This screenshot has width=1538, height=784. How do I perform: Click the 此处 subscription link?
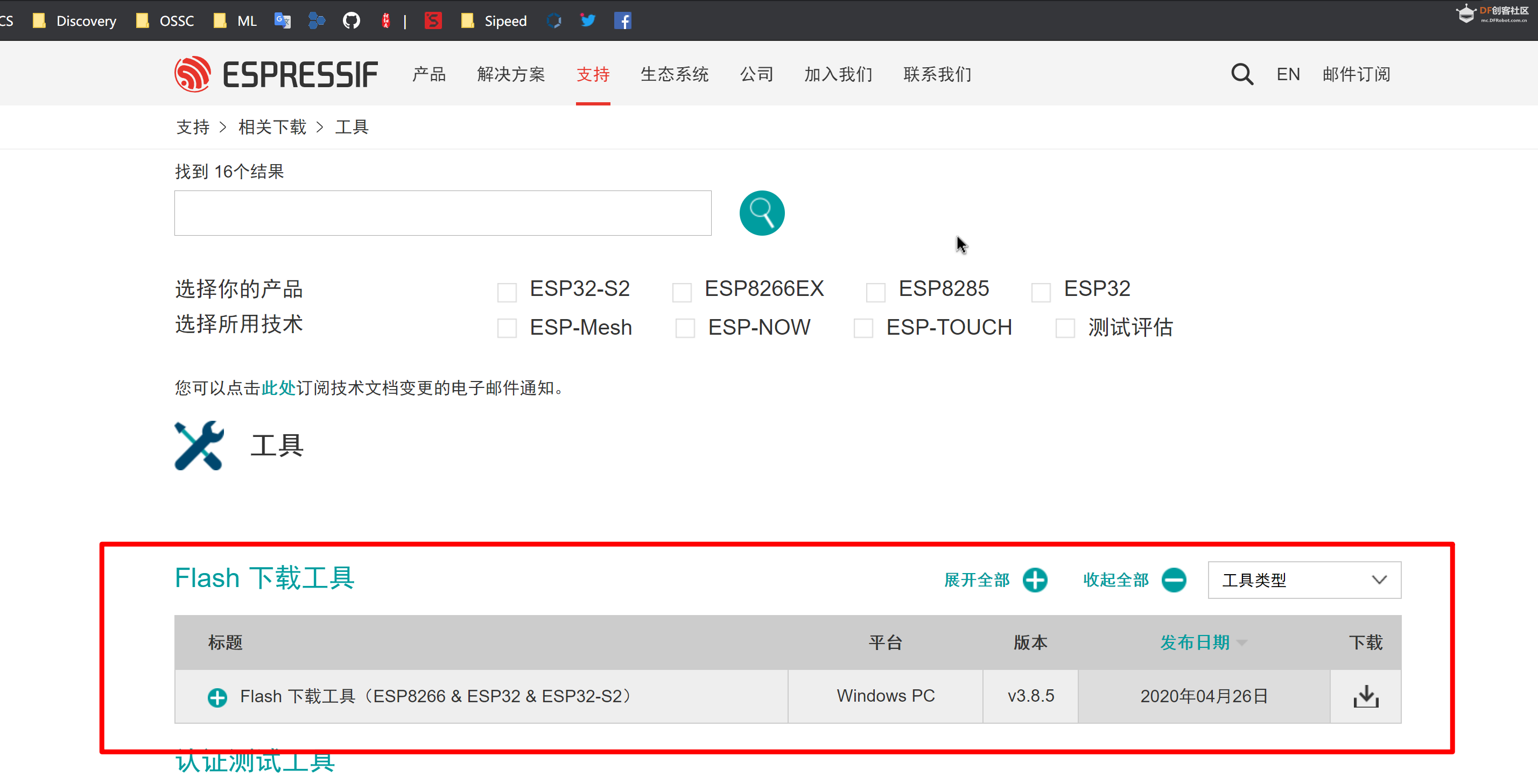coord(278,388)
